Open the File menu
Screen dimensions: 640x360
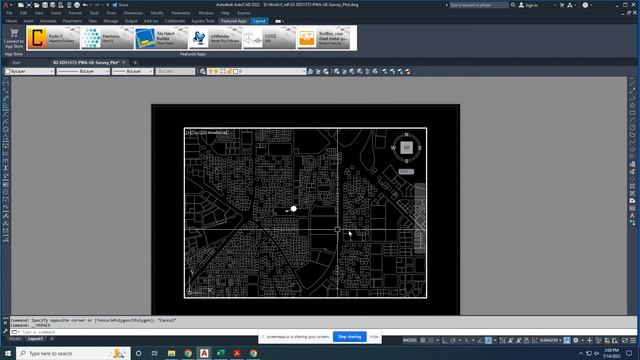point(9,13)
